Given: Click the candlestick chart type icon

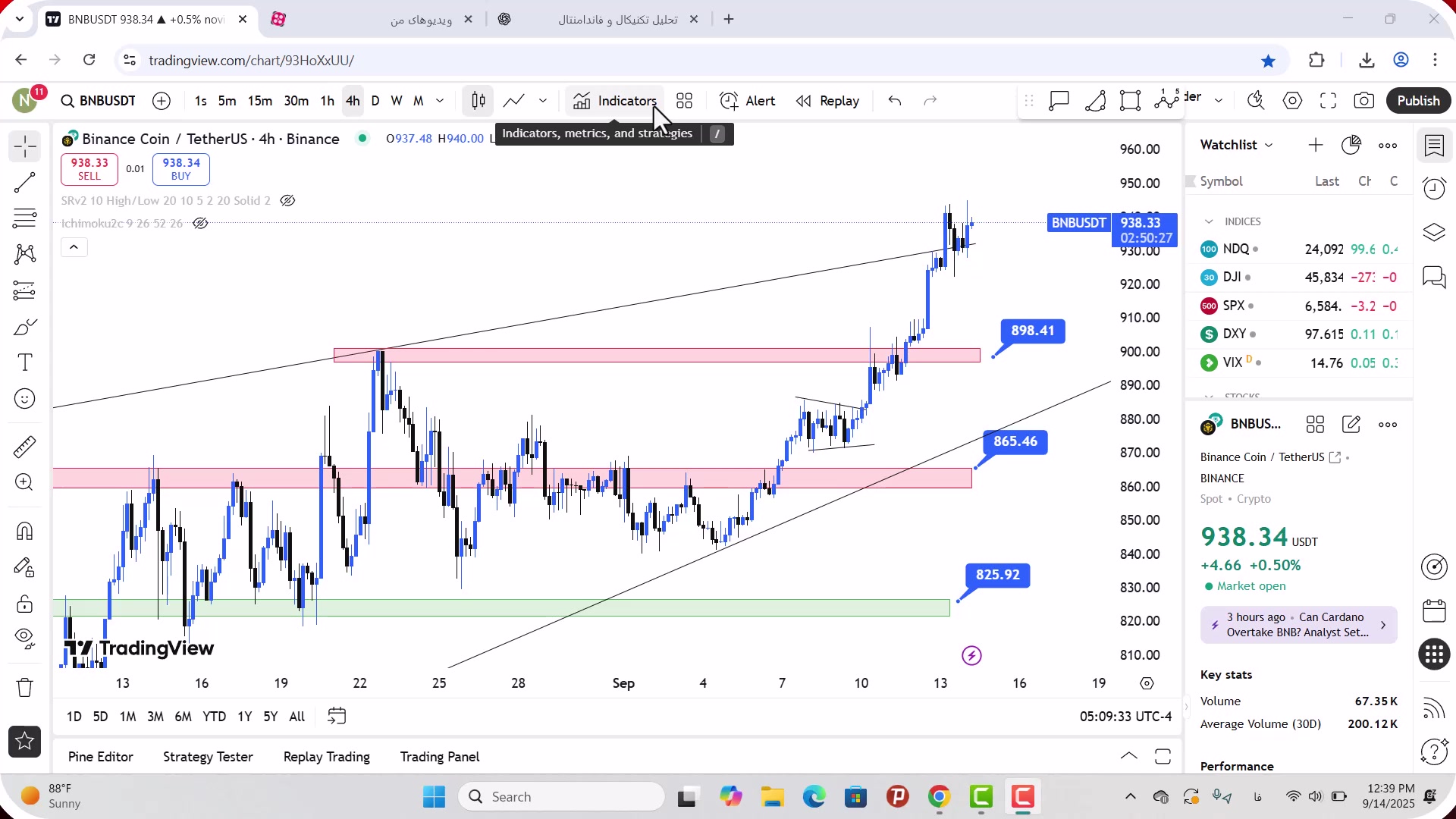Looking at the screenshot, I should 479,101.
